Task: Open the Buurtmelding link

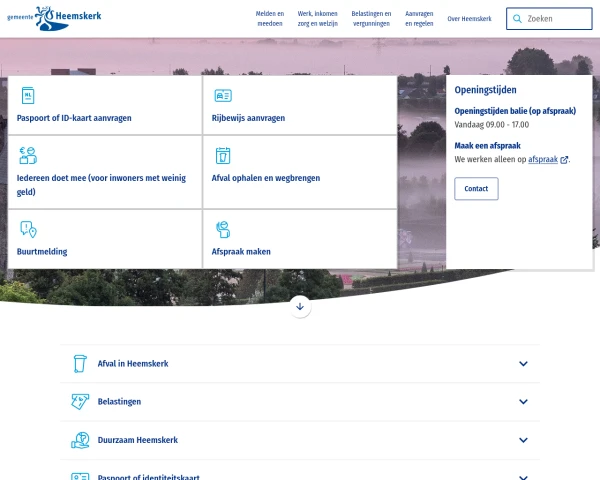Action: click(42, 251)
